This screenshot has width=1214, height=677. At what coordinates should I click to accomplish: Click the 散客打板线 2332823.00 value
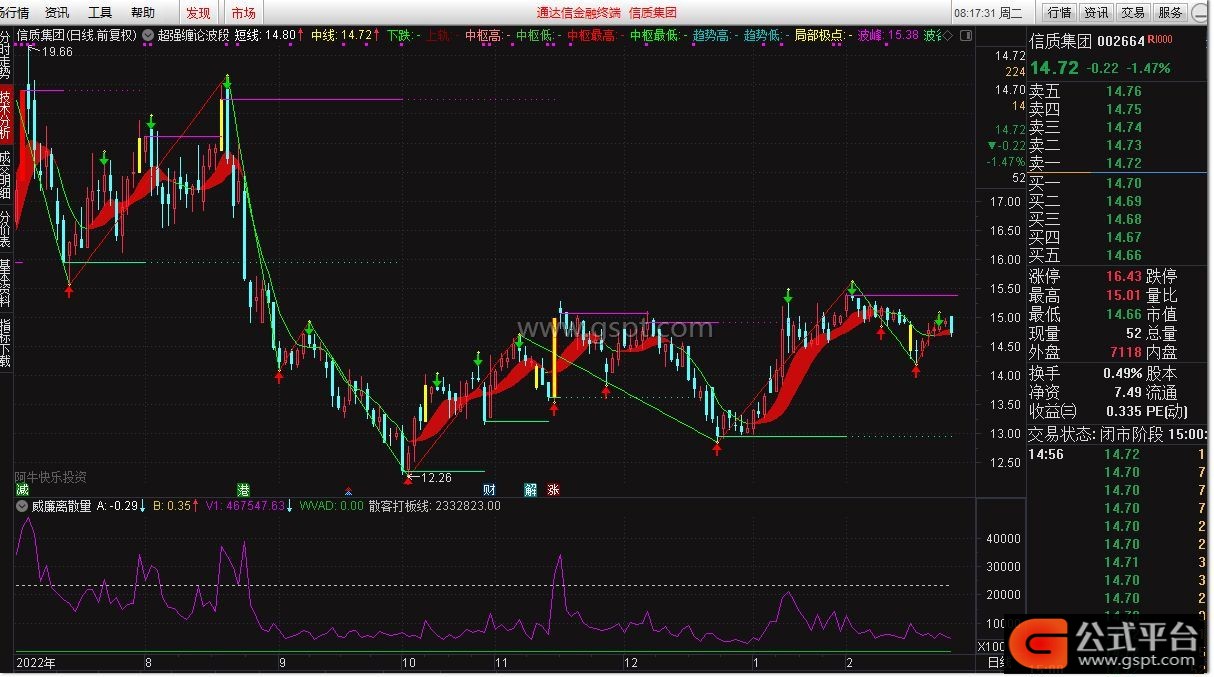(x=434, y=506)
